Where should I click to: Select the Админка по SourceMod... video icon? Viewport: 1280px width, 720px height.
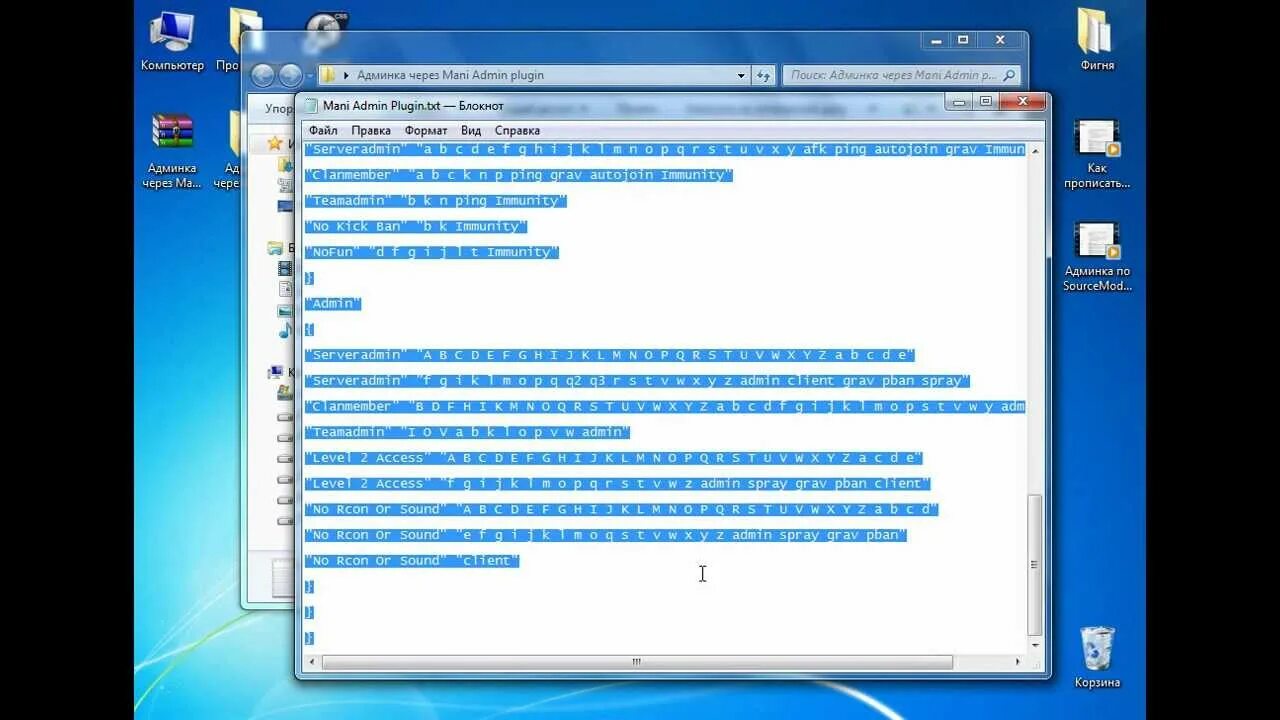coord(1097,258)
